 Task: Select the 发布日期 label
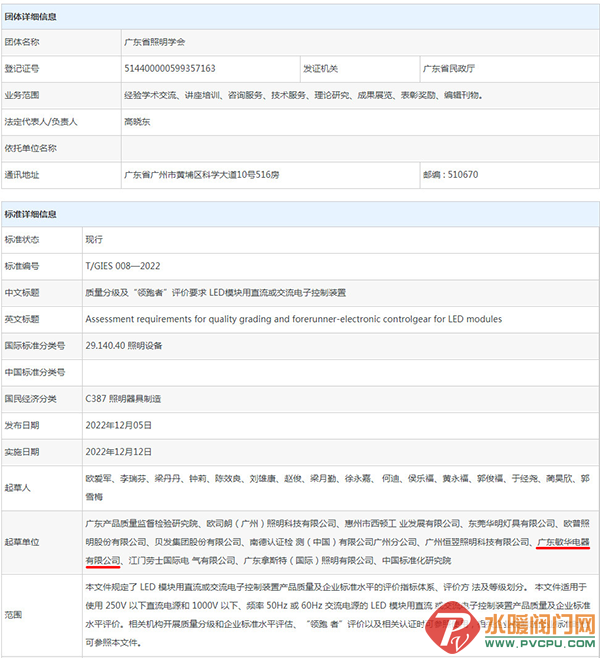22,425
